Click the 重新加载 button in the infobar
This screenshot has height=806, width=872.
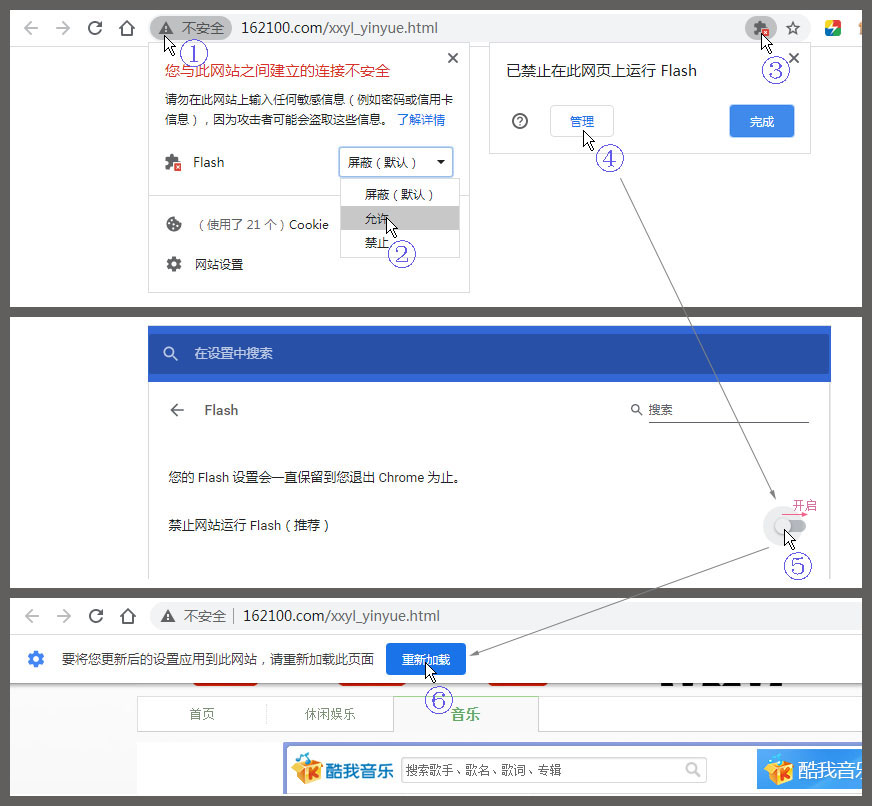click(x=426, y=659)
